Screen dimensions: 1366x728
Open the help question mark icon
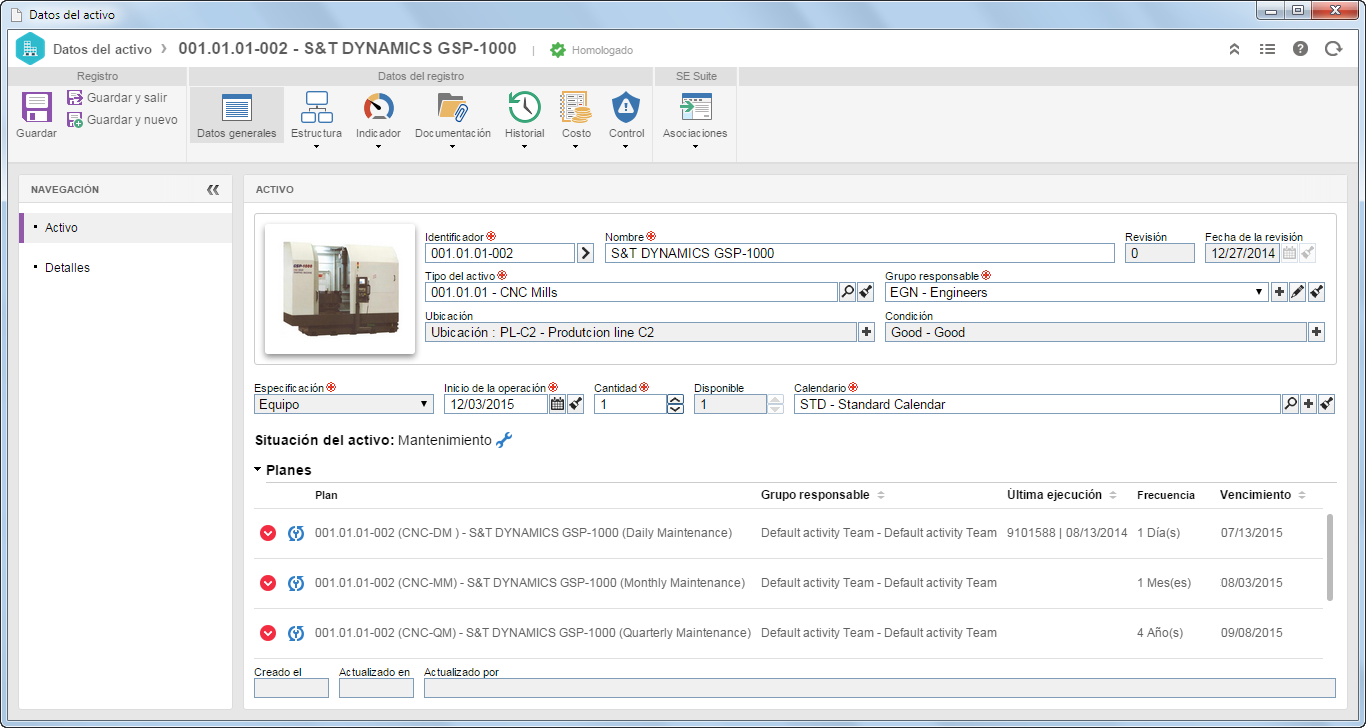click(1300, 49)
